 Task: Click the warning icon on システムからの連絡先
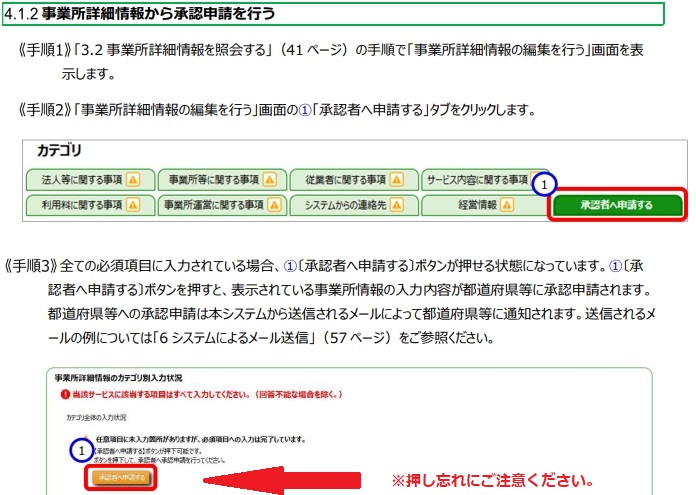coord(396,205)
